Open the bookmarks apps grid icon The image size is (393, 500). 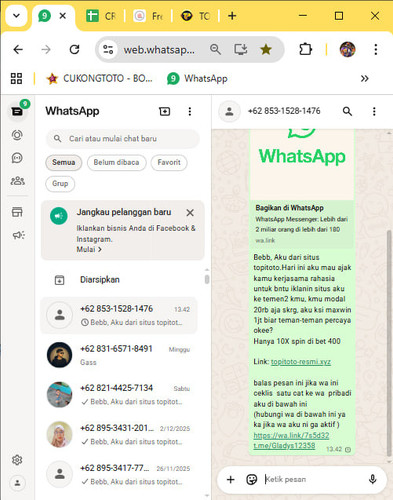(16, 79)
